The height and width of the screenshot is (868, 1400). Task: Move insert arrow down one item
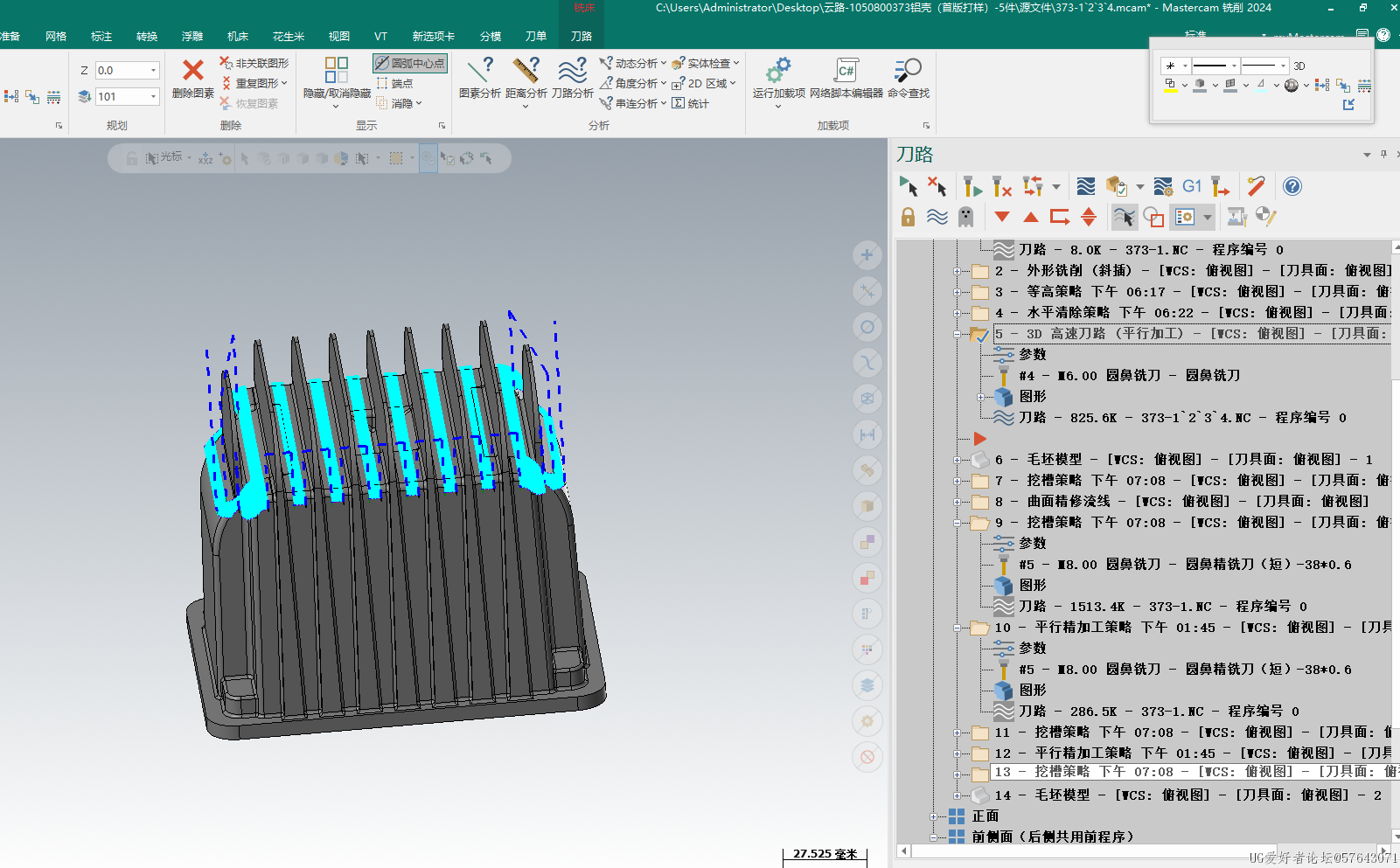click(1002, 217)
